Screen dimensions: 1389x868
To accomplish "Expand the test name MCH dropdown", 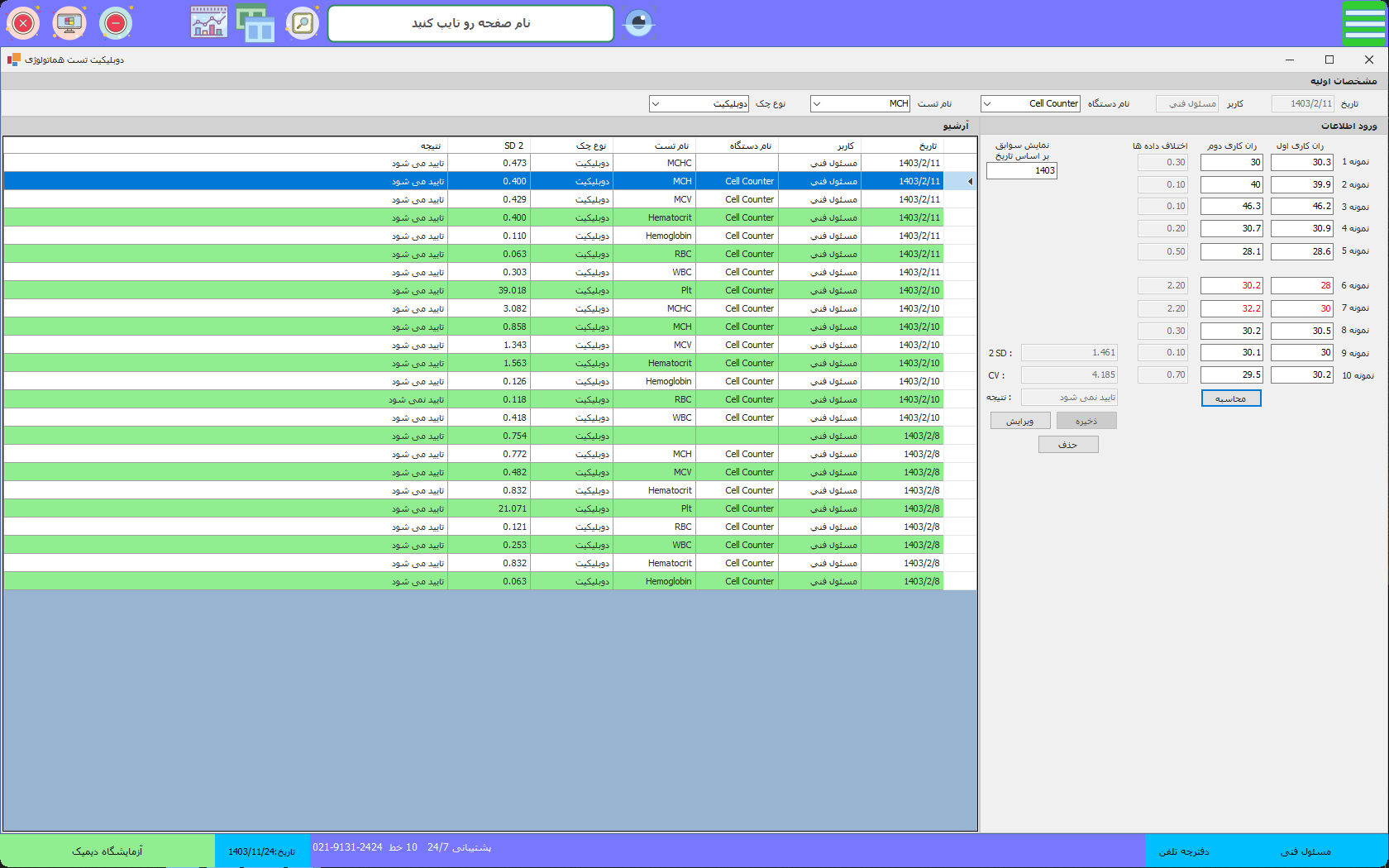I will pyautogui.click(x=817, y=103).
